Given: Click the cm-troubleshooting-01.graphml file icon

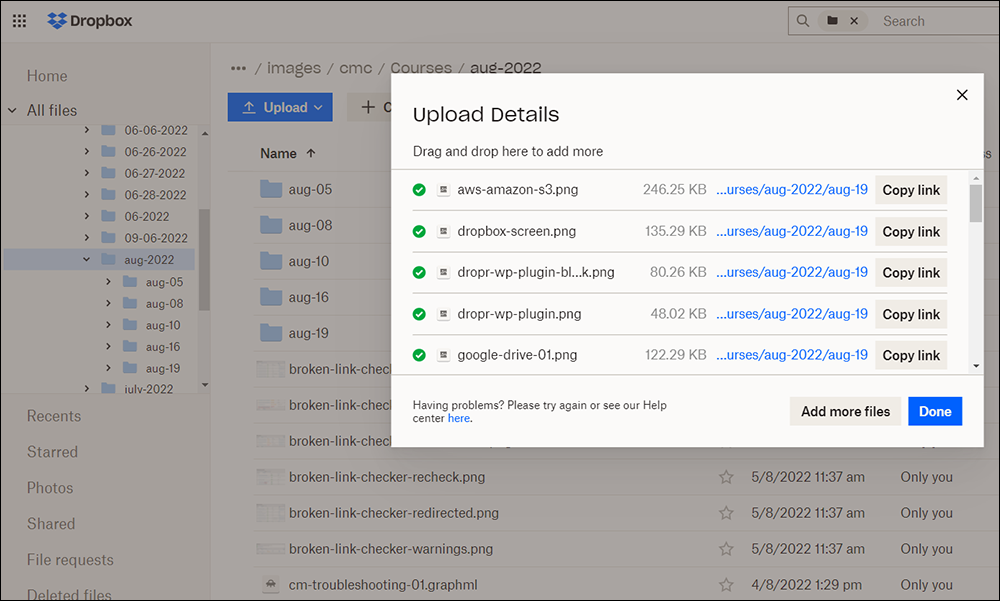Looking at the screenshot, I should (271, 584).
